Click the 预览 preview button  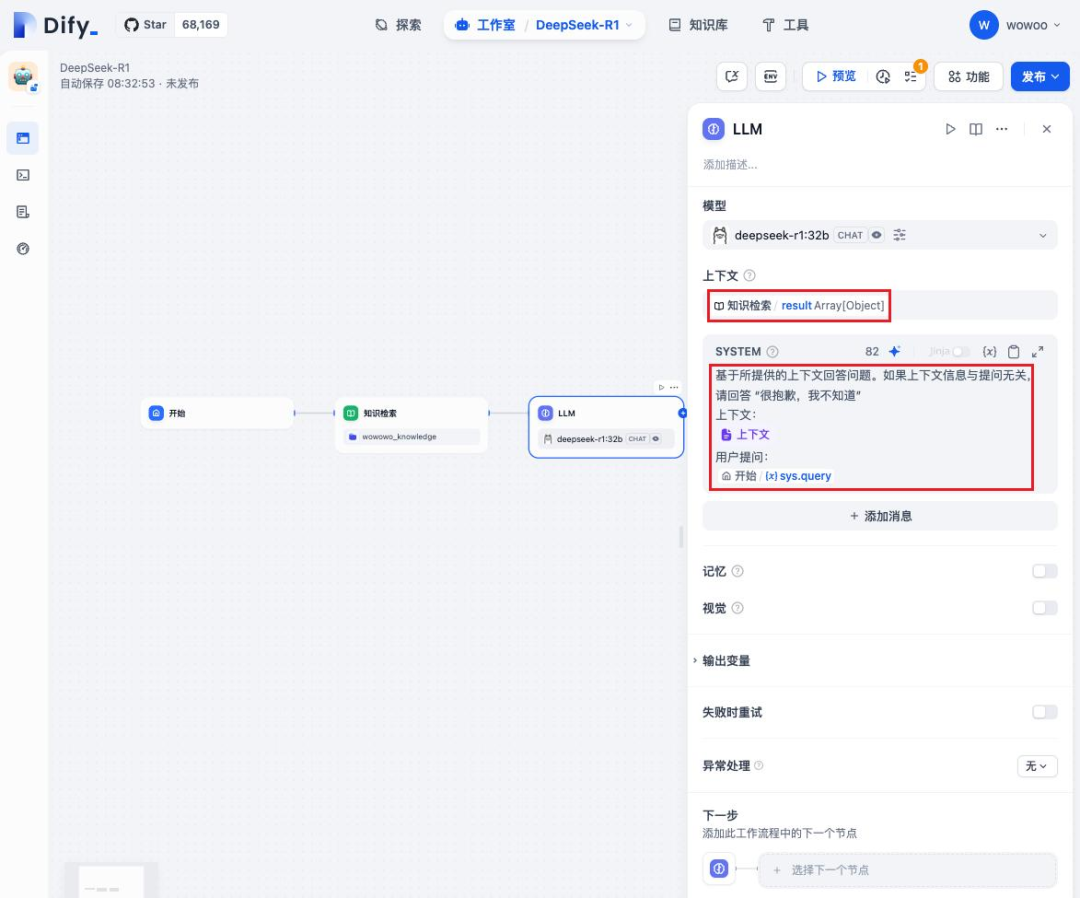tap(835, 76)
